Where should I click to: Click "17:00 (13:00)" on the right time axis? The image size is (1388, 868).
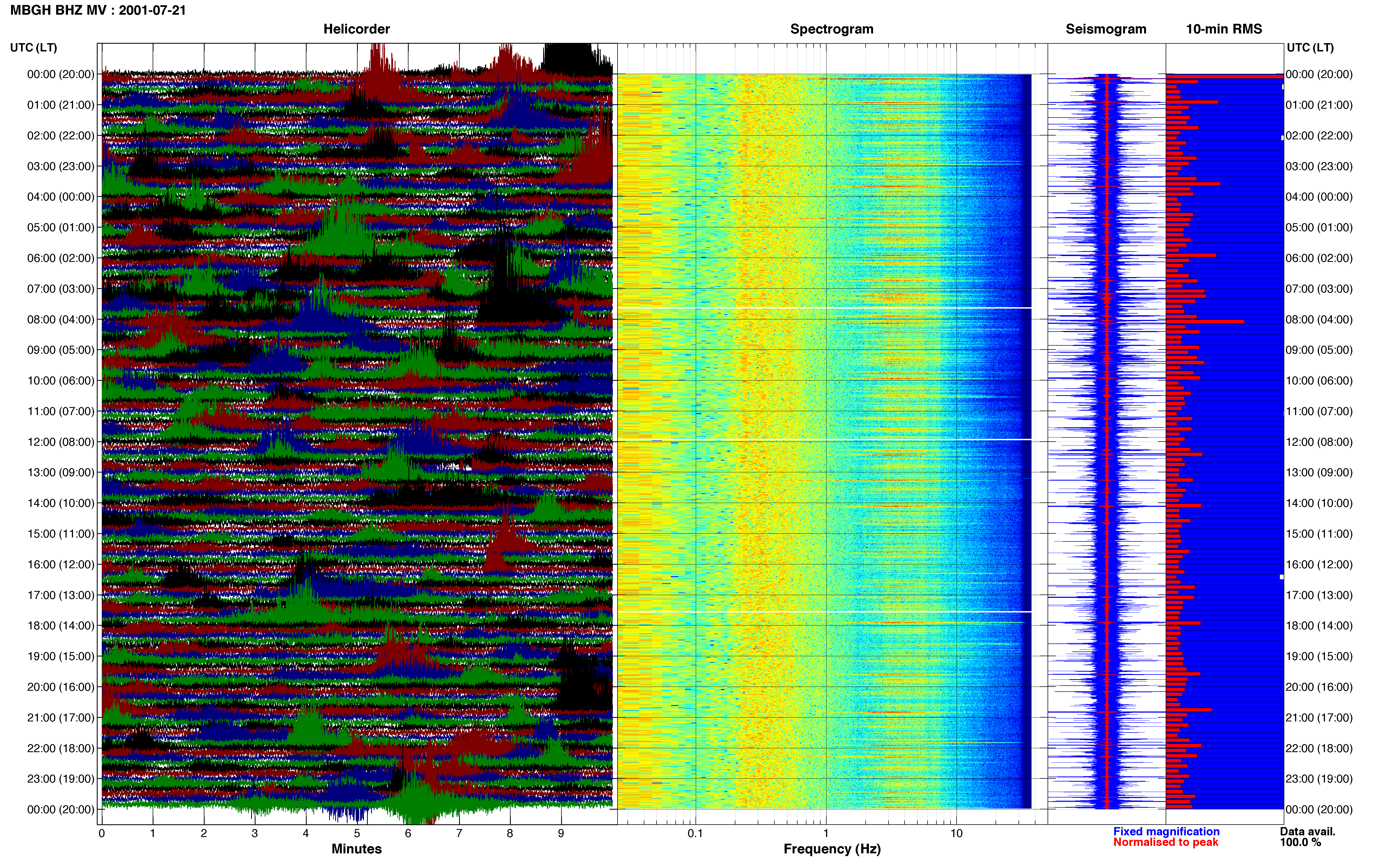pyautogui.click(x=1319, y=595)
